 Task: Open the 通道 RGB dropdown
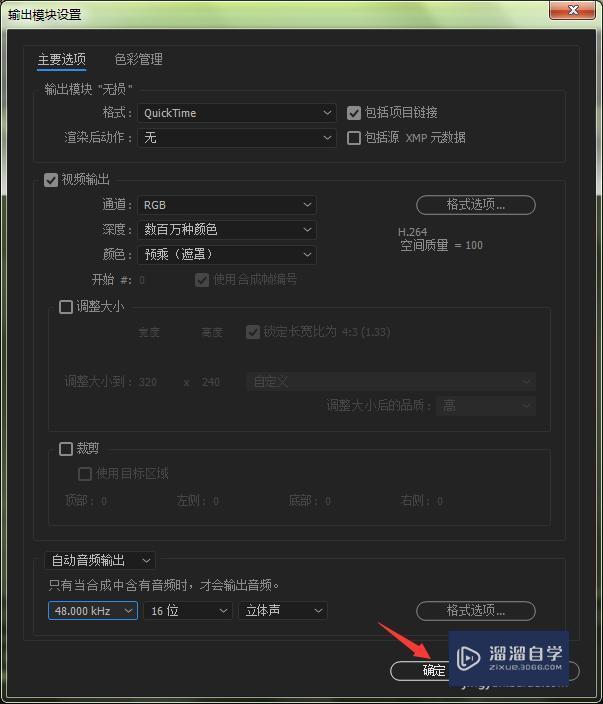tap(227, 205)
